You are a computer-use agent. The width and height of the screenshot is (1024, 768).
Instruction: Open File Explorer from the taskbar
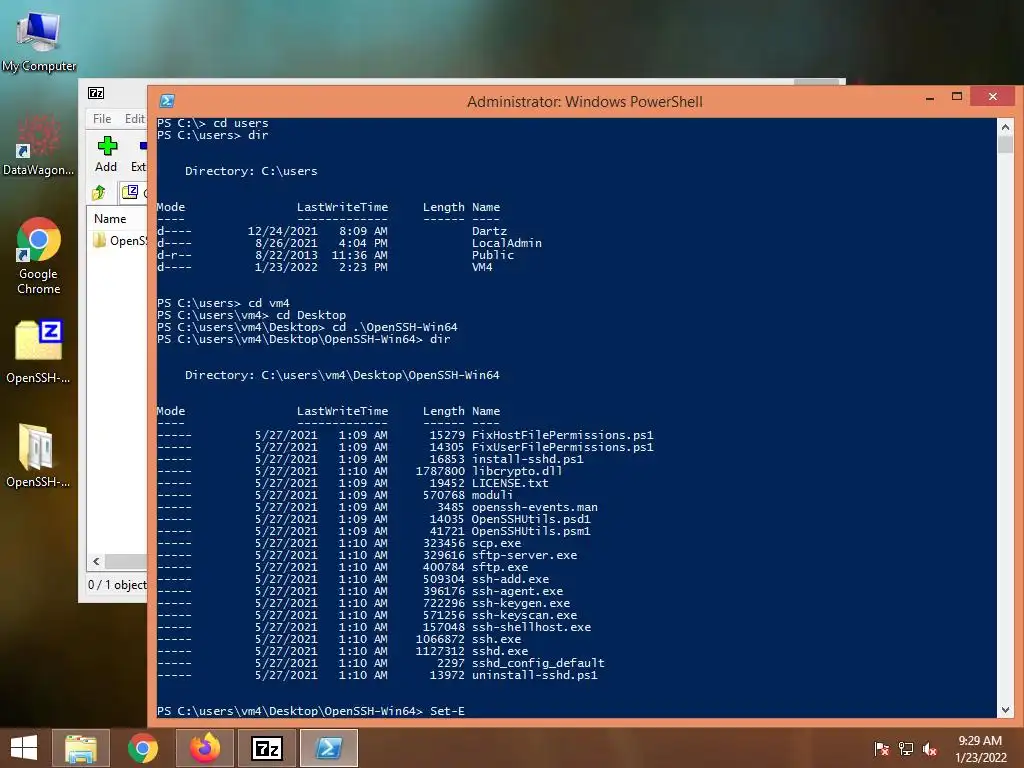[81, 748]
